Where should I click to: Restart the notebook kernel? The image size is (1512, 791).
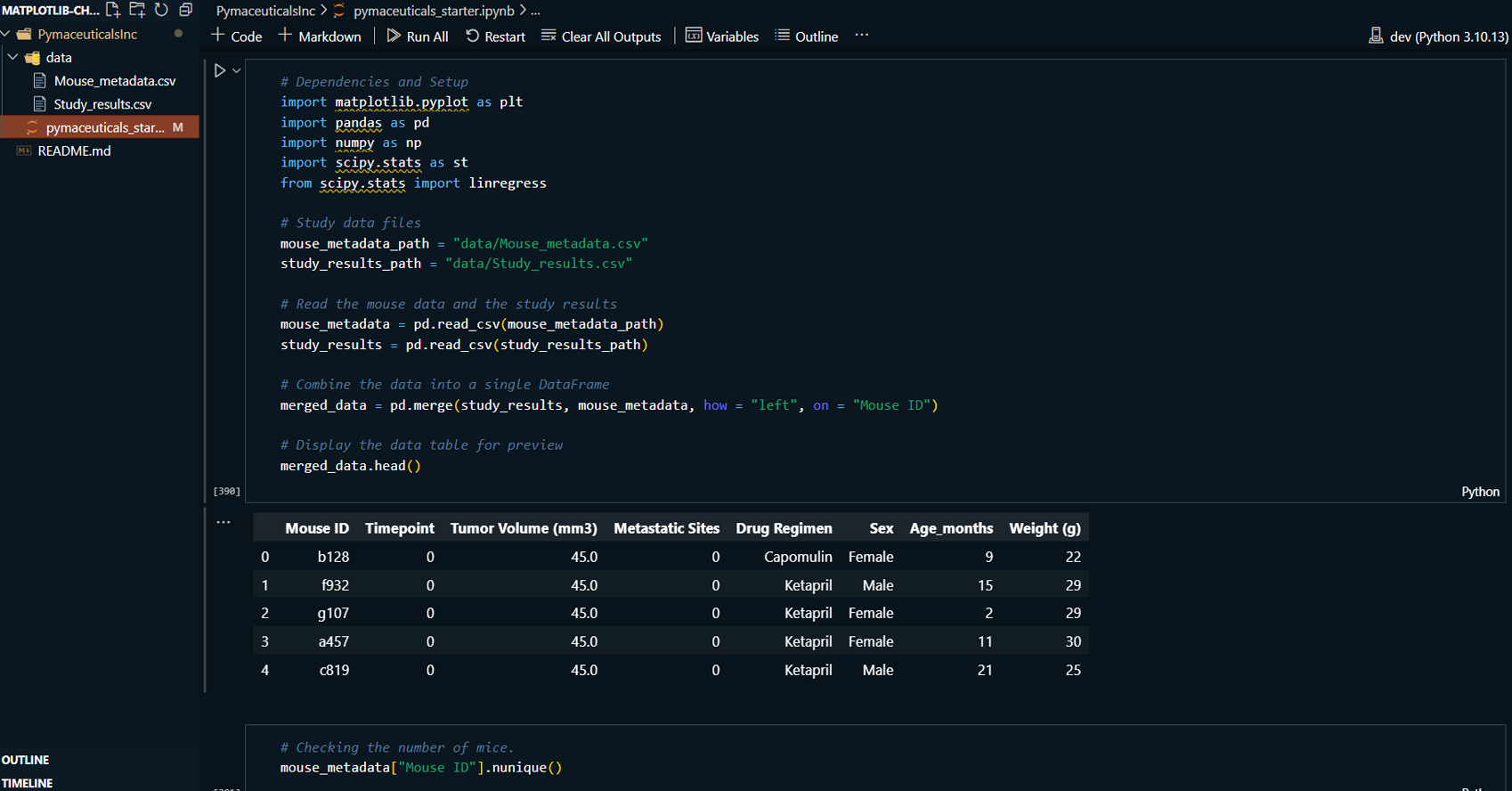495,37
